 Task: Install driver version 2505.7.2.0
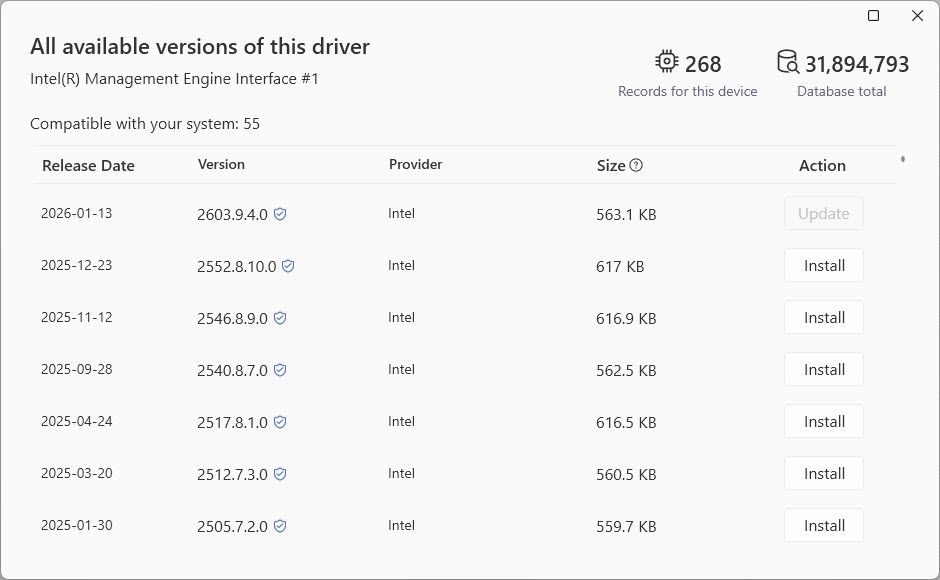pos(824,525)
